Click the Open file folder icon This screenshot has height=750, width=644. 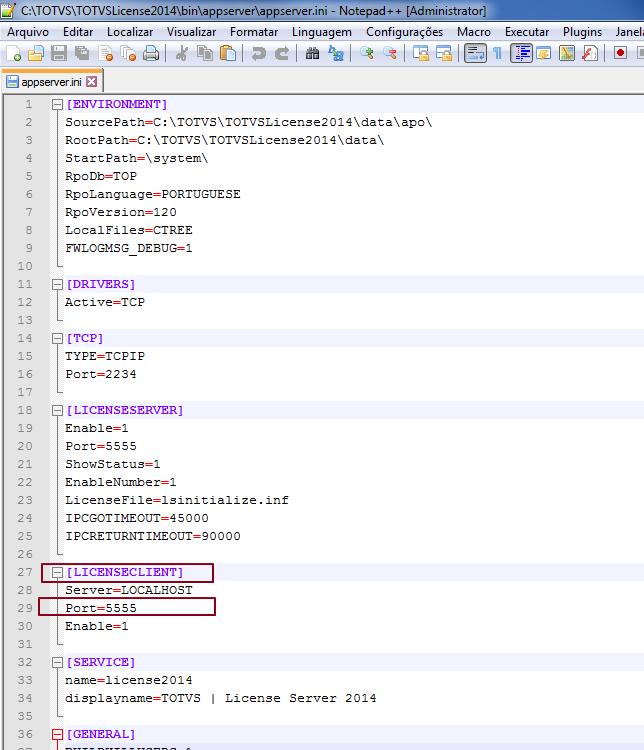coord(36,53)
